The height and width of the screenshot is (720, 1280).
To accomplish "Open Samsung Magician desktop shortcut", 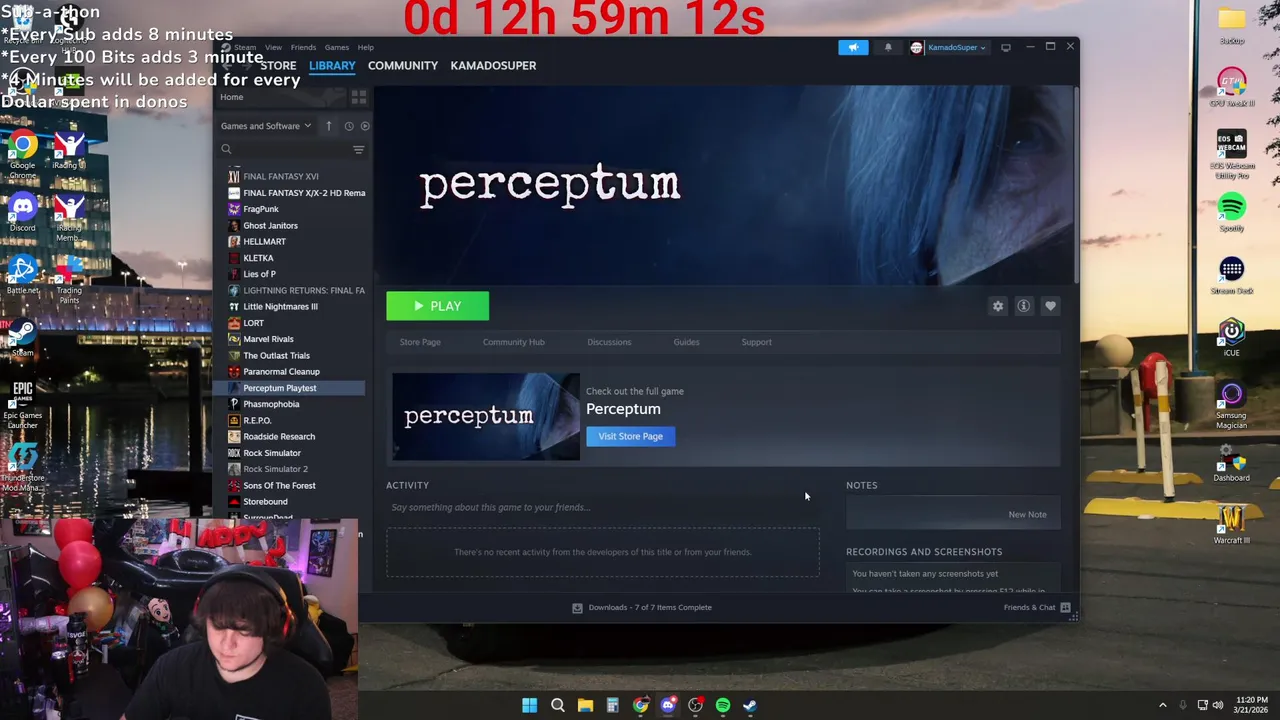I will (x=1231, y=405).
